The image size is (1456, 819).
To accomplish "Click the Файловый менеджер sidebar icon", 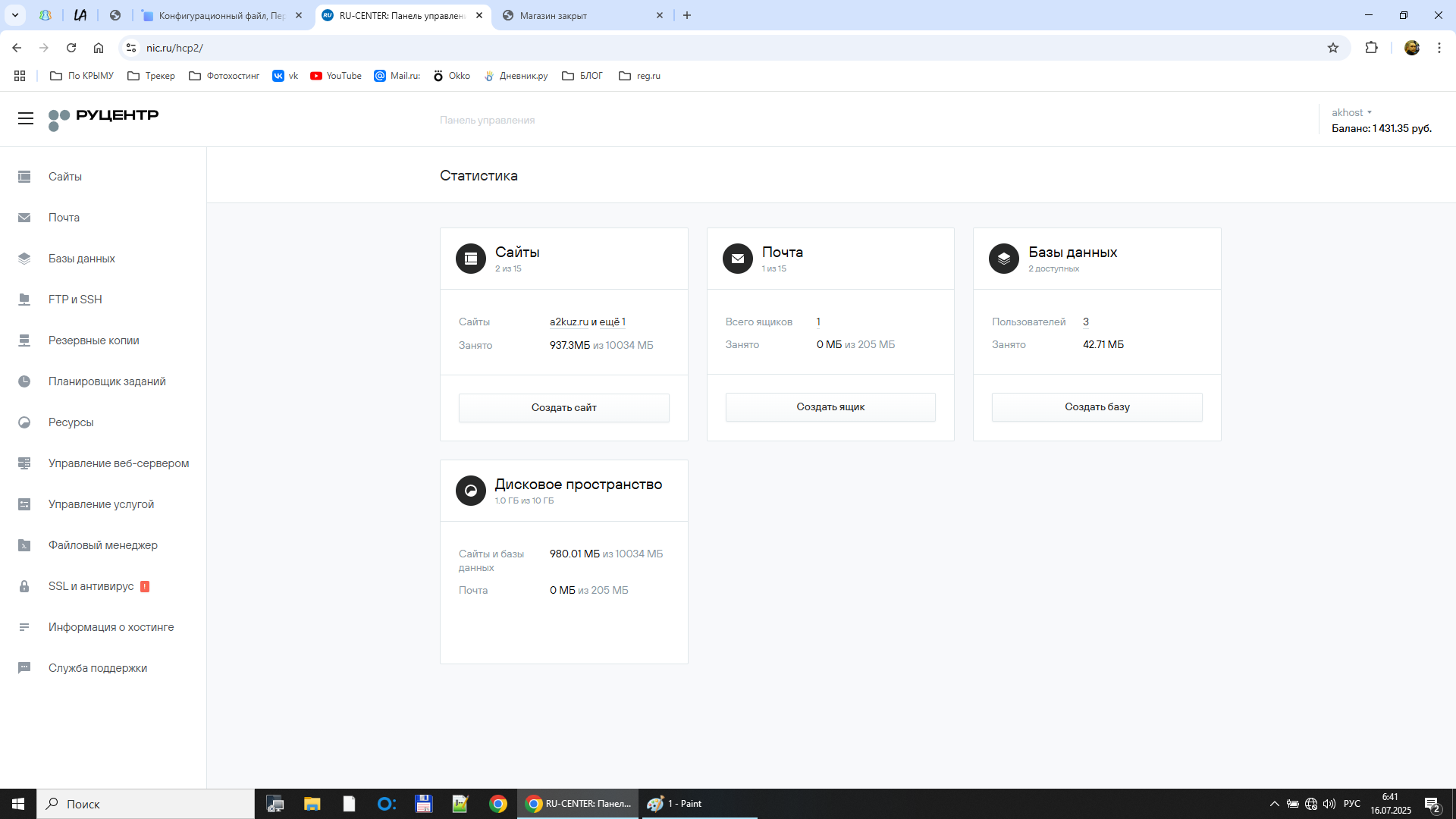I will 24,545.
